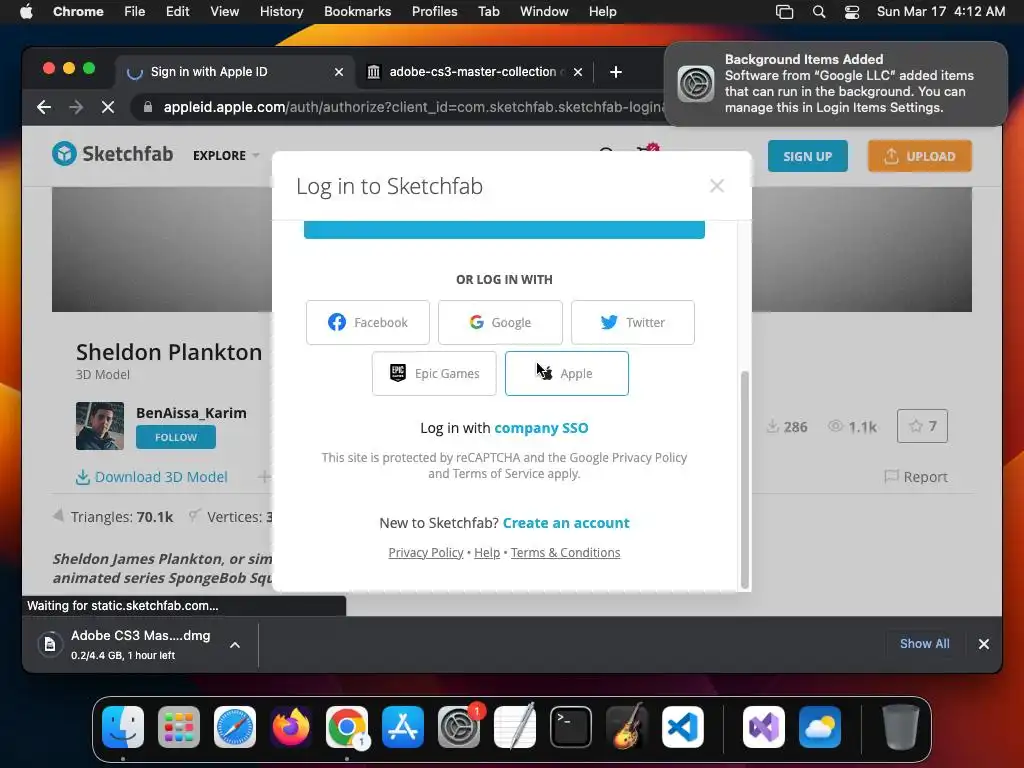This screenshot has width=1024, height=768.
Task: Log in with Apple
Action: [567, 374]
